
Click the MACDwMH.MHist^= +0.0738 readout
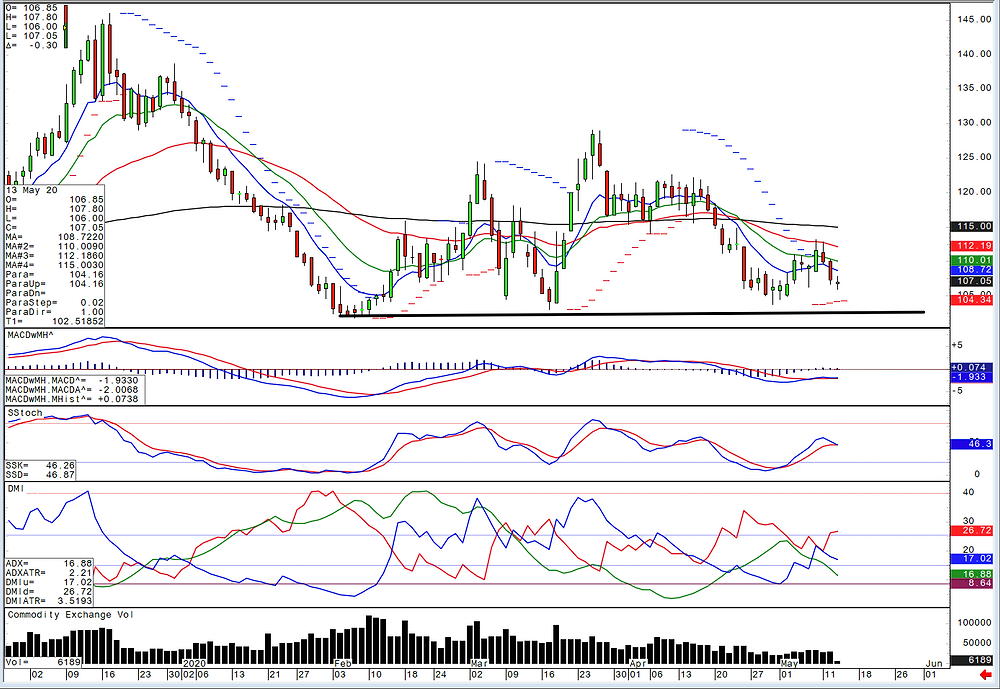(72, 399)
